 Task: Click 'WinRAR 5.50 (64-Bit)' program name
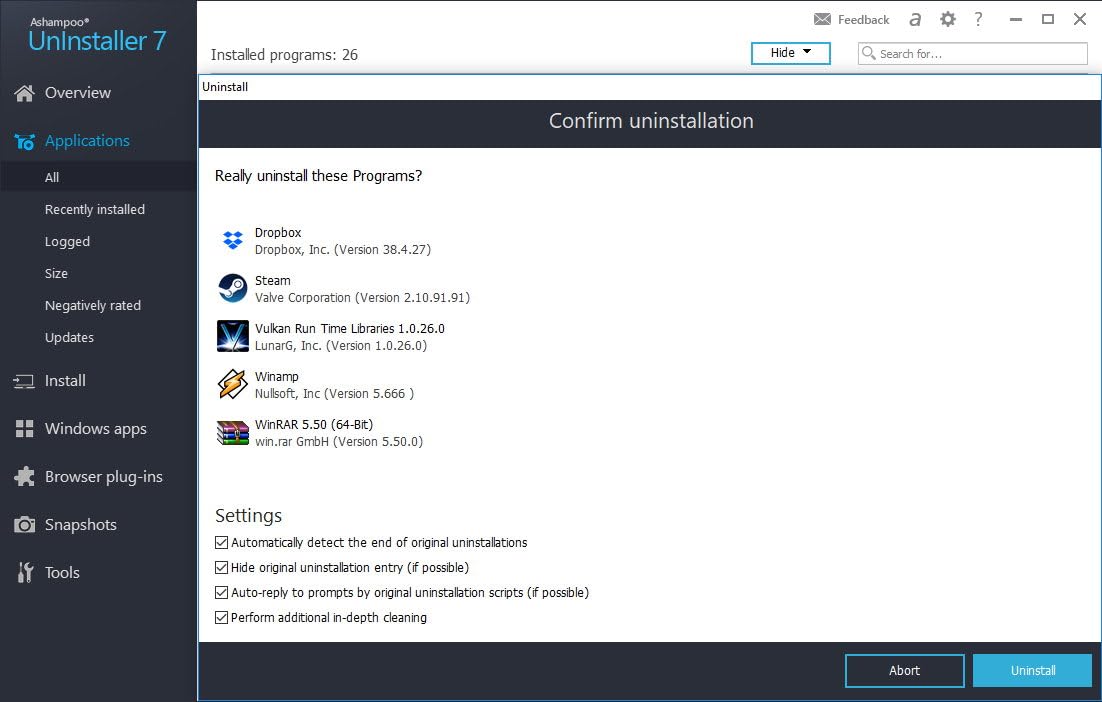(314, 424)
